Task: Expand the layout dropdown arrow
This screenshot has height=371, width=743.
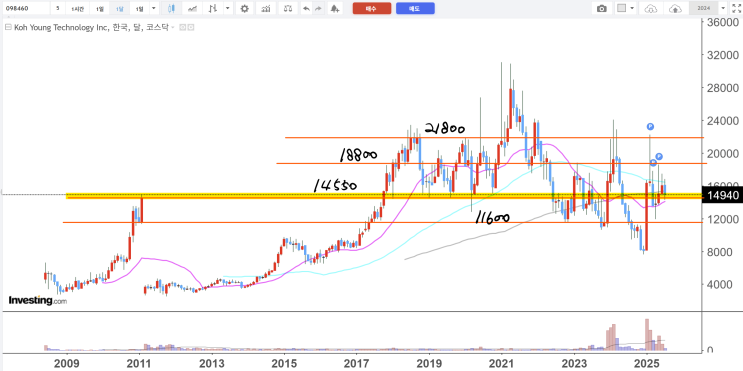Action: (633, 8)
